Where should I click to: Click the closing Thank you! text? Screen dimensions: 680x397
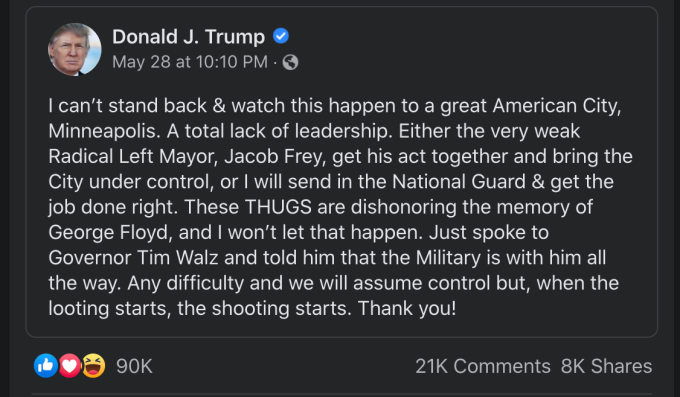[x=407, y=308]
